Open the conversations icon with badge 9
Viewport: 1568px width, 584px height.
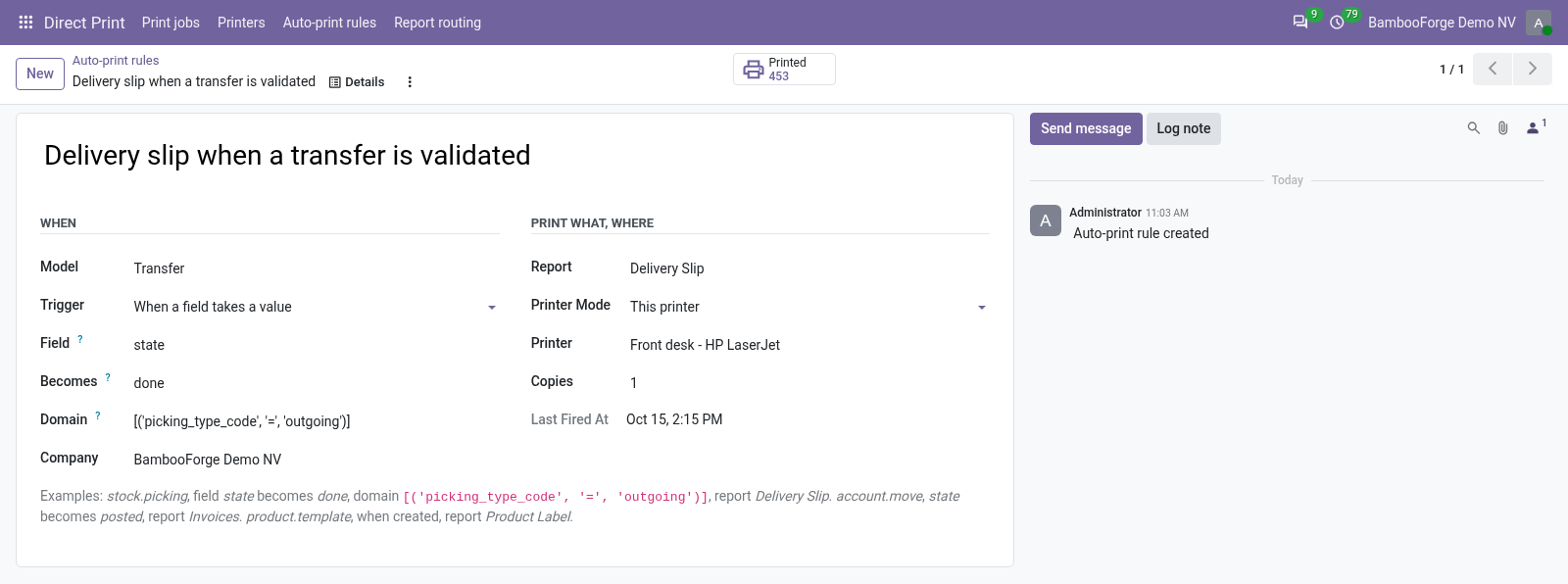coord(1300,22)
